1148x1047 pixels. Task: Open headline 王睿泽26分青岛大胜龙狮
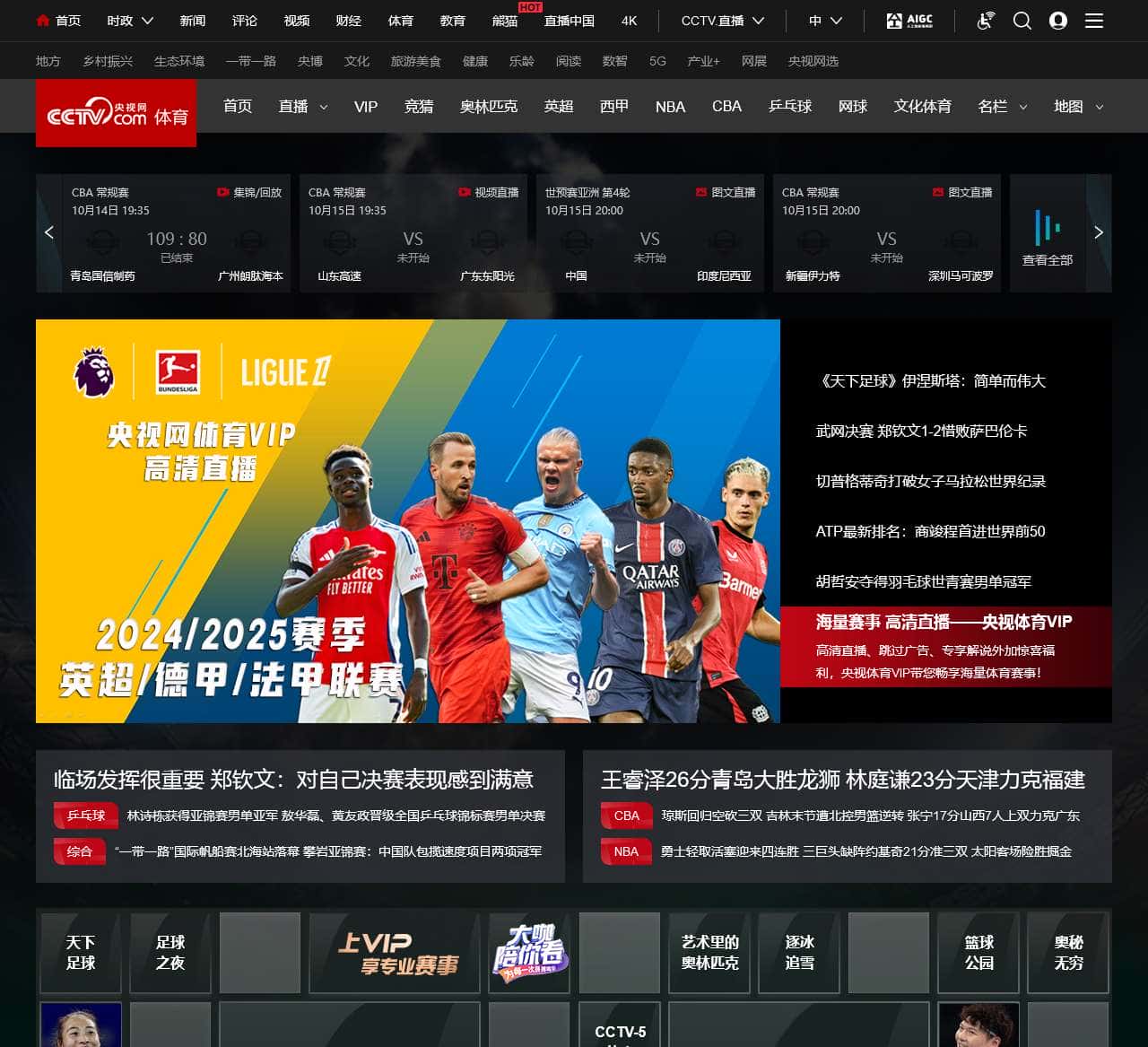[843, 780]
